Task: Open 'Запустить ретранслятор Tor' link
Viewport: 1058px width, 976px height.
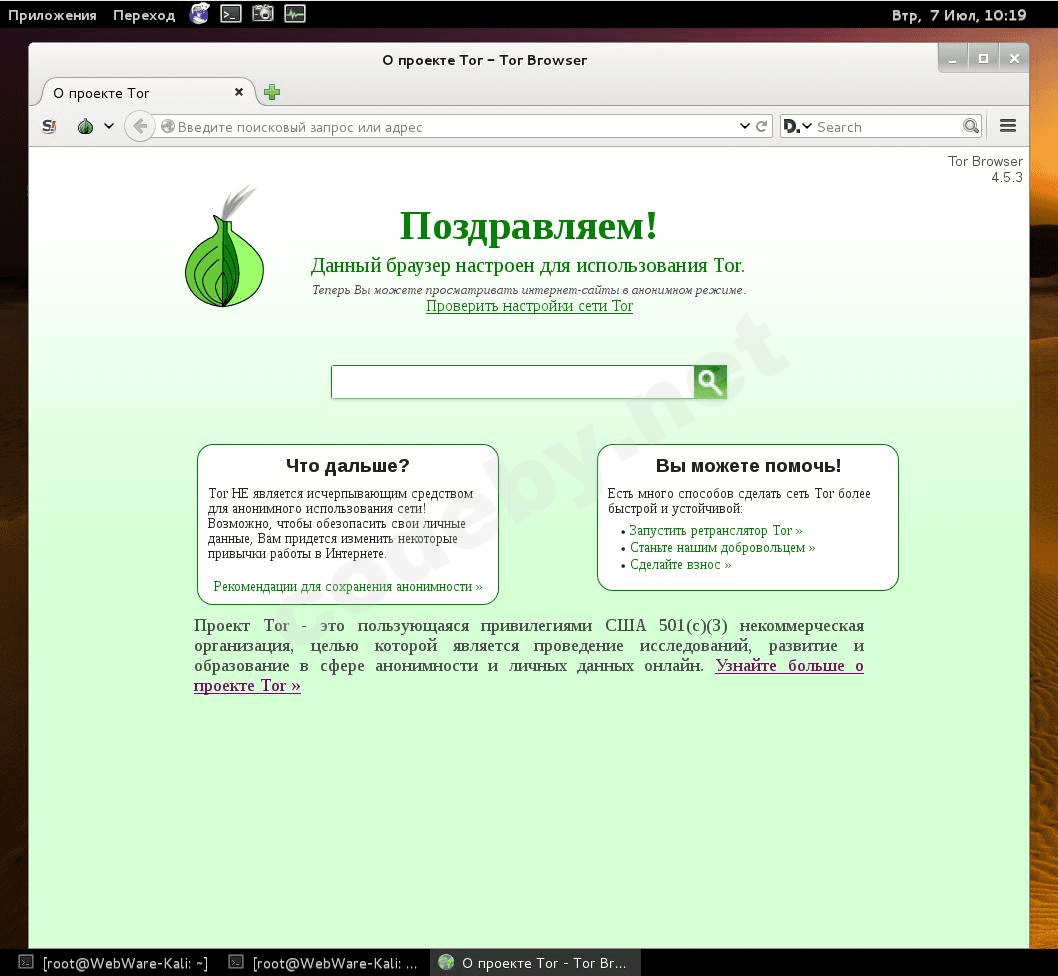Action: 716,531
